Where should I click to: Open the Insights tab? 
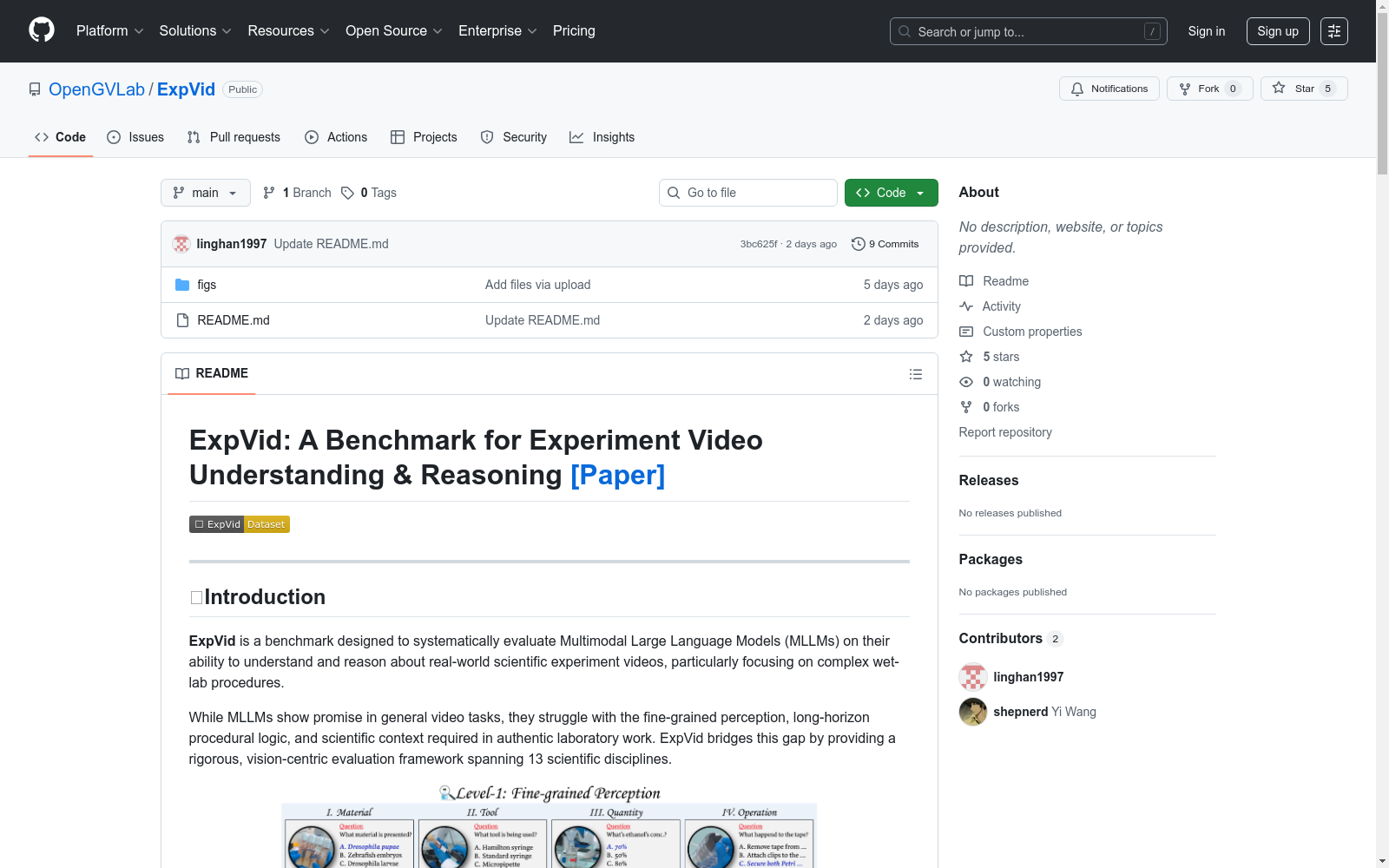[602, 137]
